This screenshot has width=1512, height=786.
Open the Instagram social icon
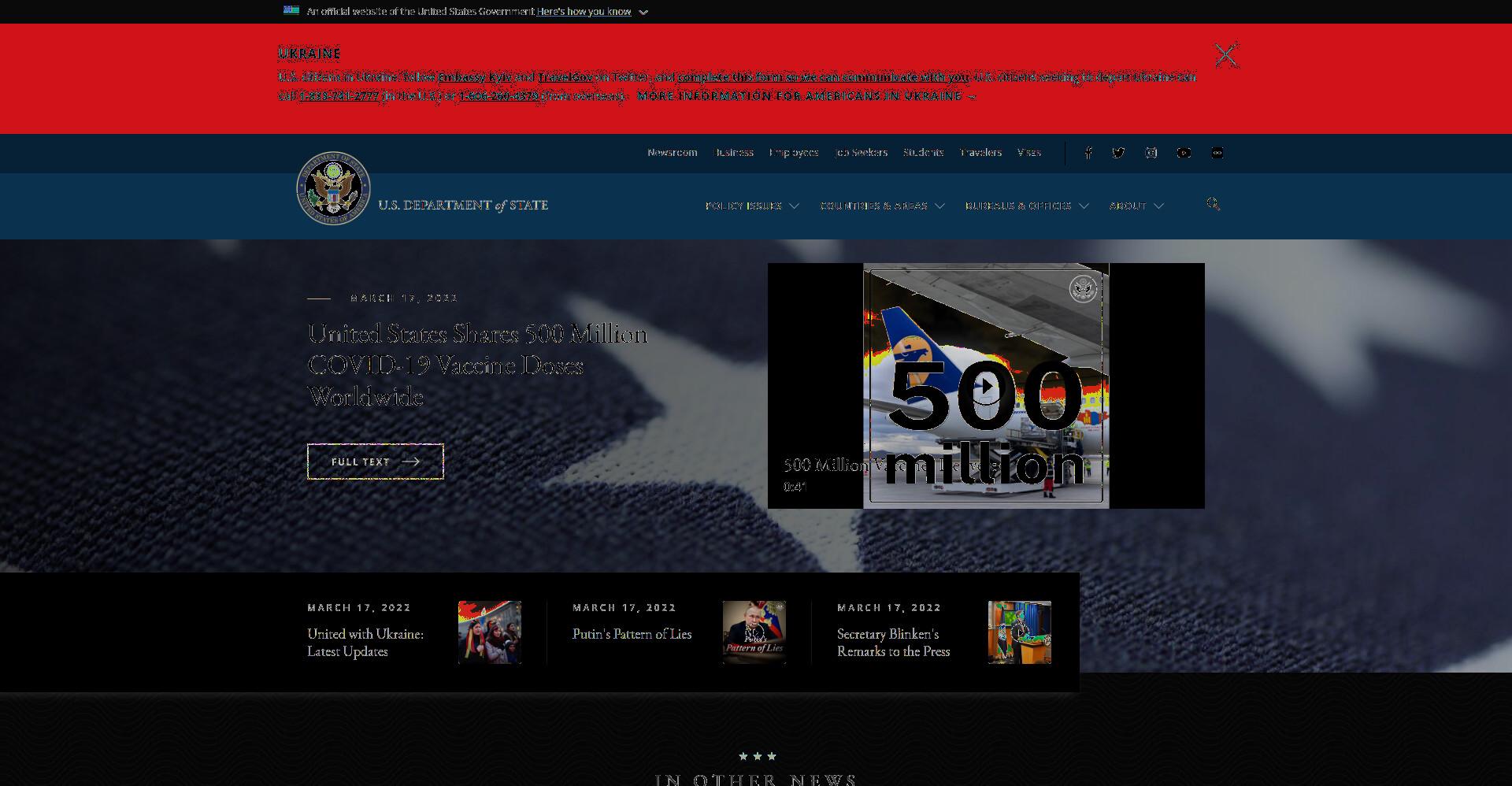coord(1151,153)
